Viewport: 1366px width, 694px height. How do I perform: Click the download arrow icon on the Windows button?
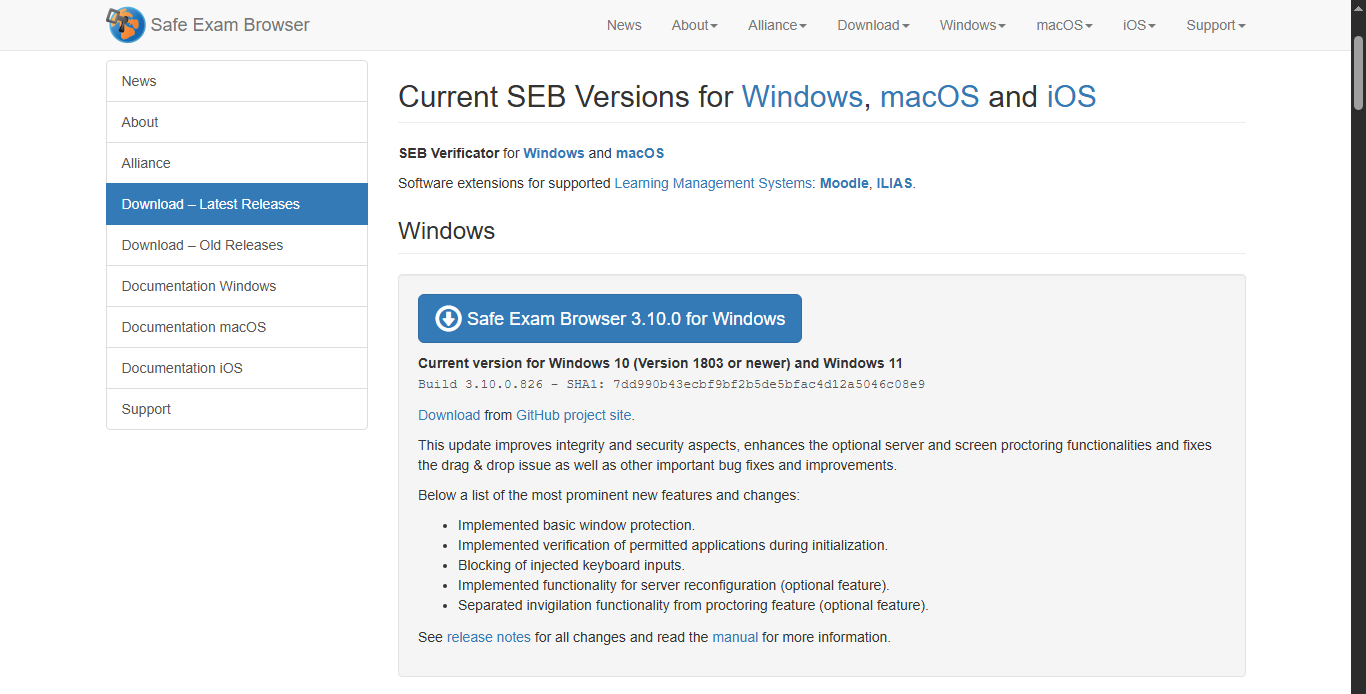[448, 319]
